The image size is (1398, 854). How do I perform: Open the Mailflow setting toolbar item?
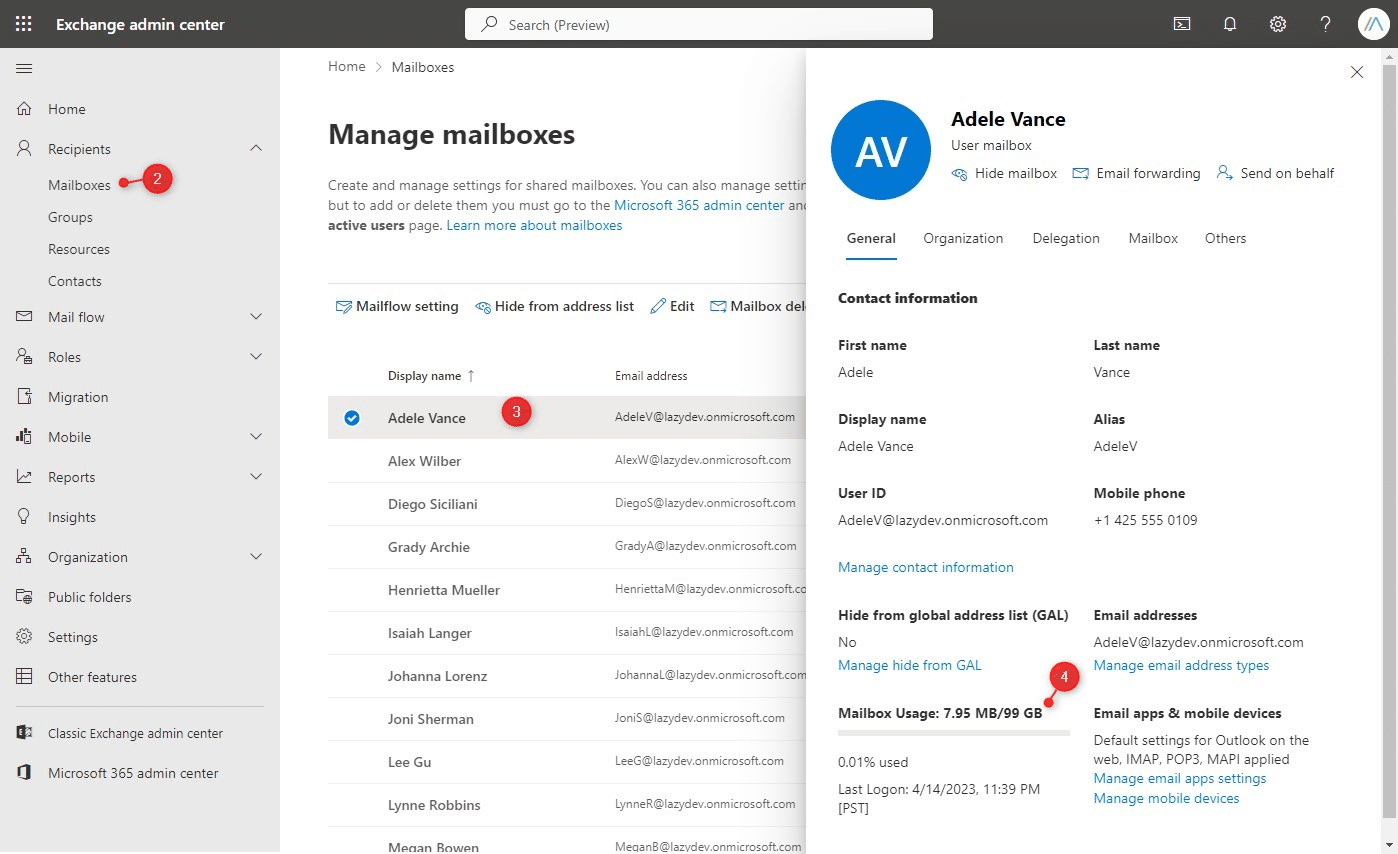point(396,306)
